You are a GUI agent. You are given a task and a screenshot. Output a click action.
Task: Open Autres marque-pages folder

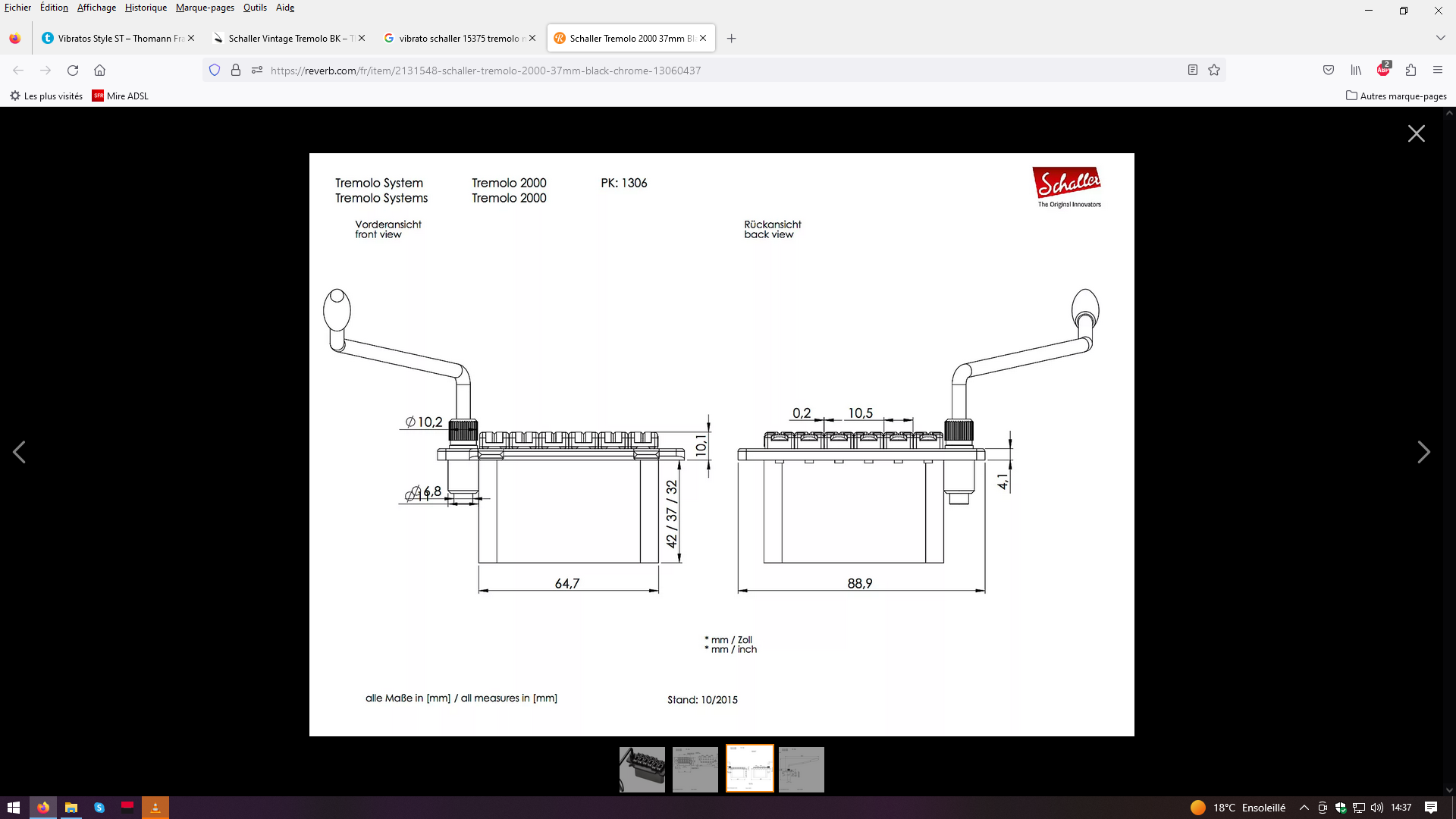1396,96
